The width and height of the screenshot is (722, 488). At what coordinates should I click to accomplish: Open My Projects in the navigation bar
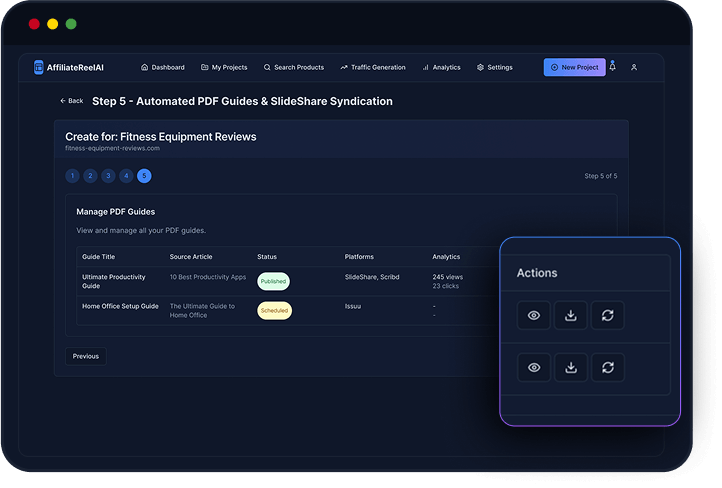pyautogui.click(x=224, y=67)
